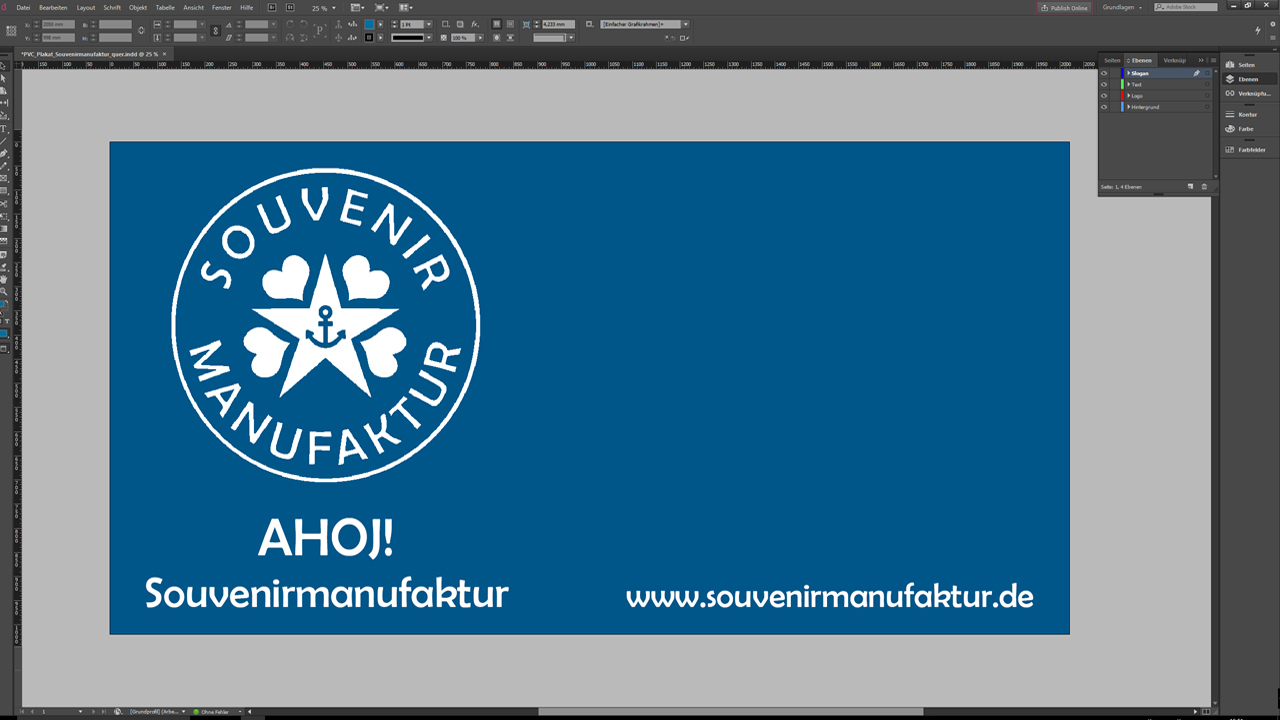
Task: Click the effects fx icon
Action: coord(474,24)
